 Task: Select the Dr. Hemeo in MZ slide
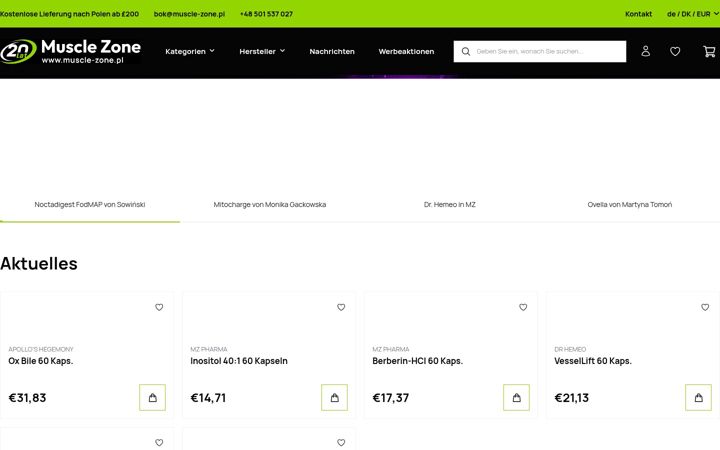[x=450, y=205]
